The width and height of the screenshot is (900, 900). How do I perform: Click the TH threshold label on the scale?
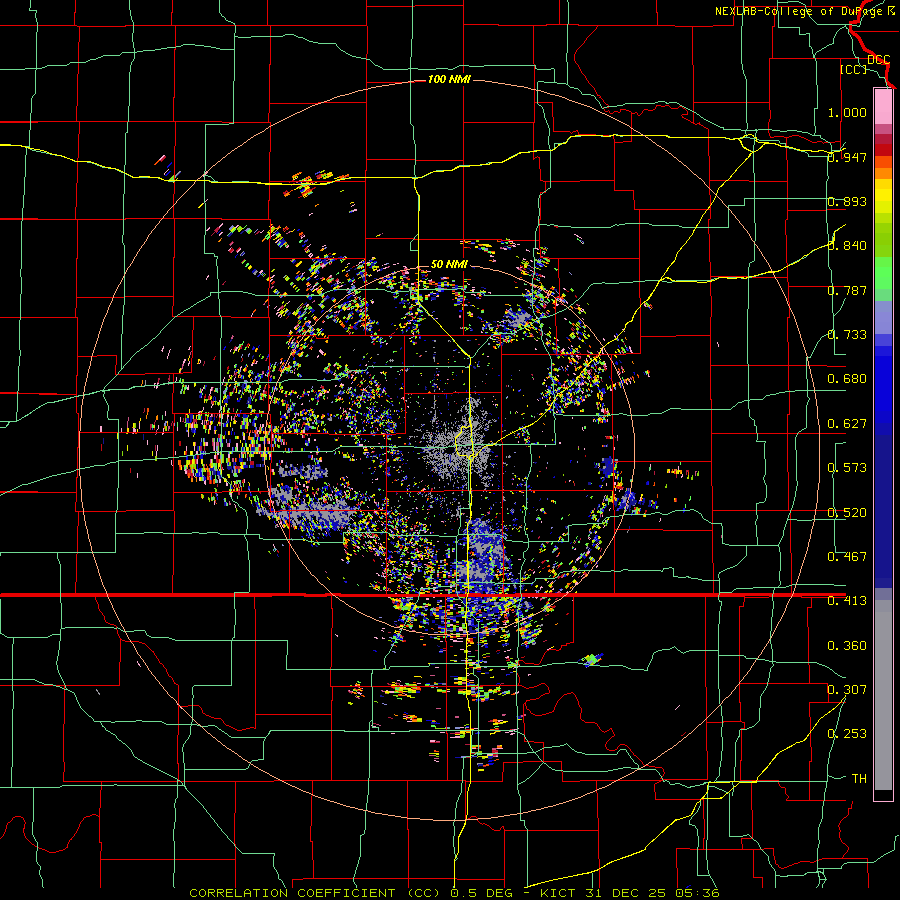pos(859,778)
